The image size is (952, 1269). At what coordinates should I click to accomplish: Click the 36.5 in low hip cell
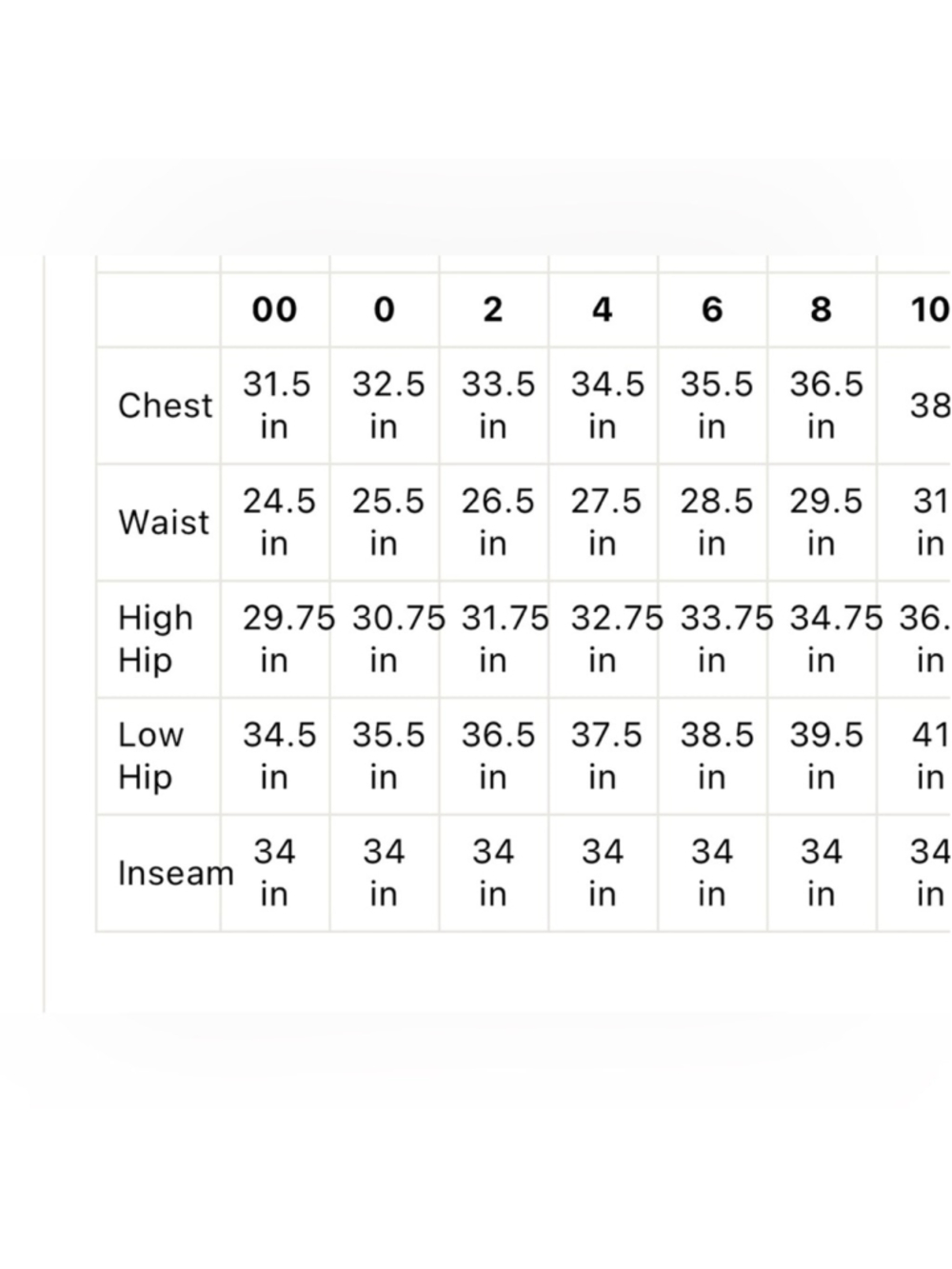point(498,756)
